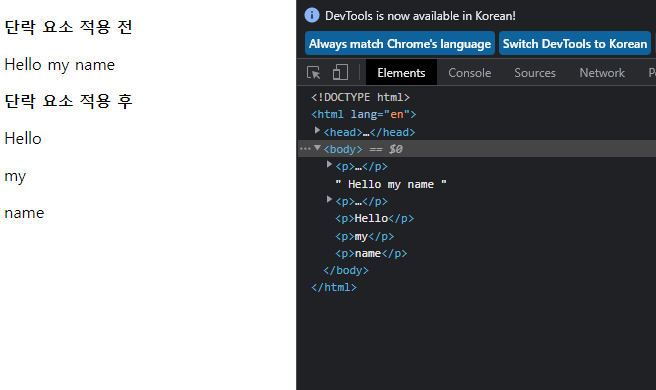Viewport: 656px width, 390px height.
Task: Click the 'Hello' paragraph on the page
Action: (23, 139)
